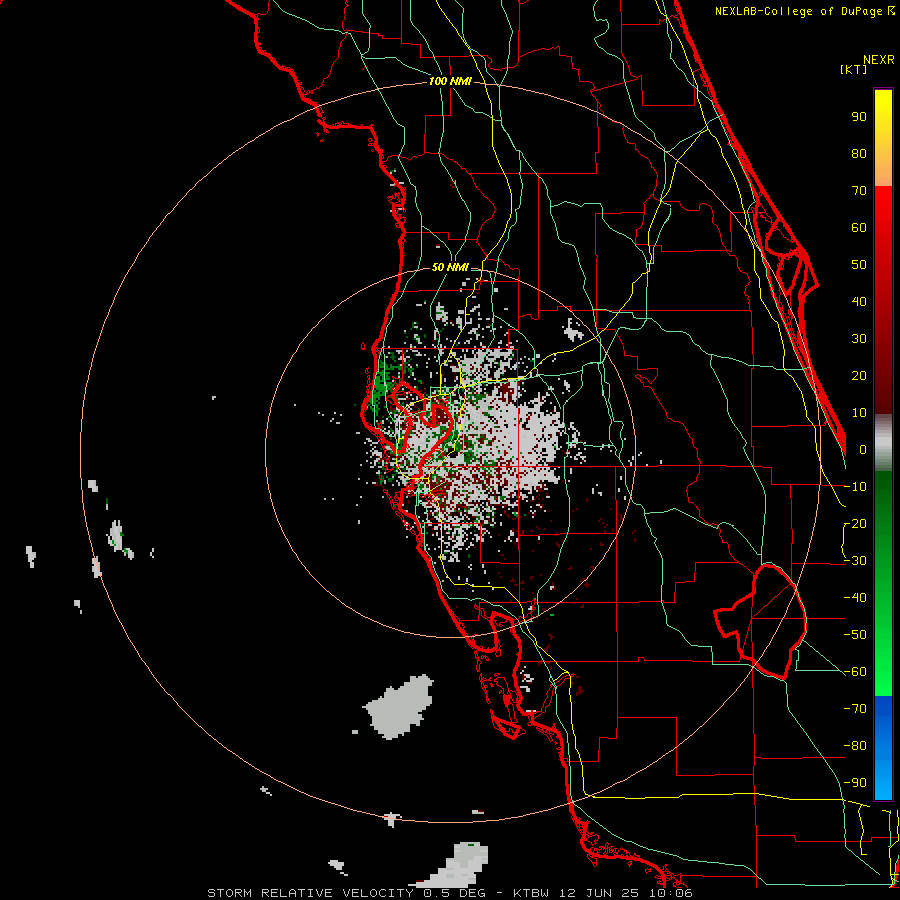Click the 10 knot scale label
900x900 pixels.
tap(859, 413)
